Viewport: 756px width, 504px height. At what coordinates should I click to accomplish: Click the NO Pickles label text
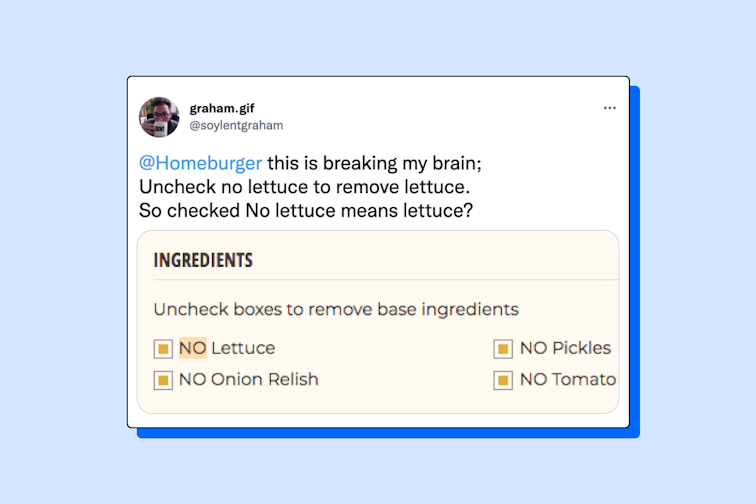565,348
